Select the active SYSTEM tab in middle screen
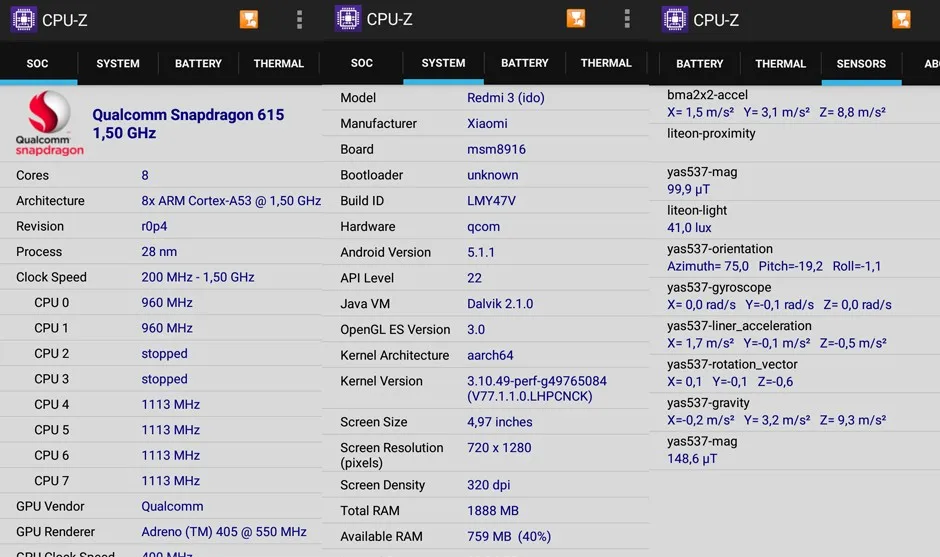The height and width of the screenshot is (557, 940). click(x=443, y=63)
